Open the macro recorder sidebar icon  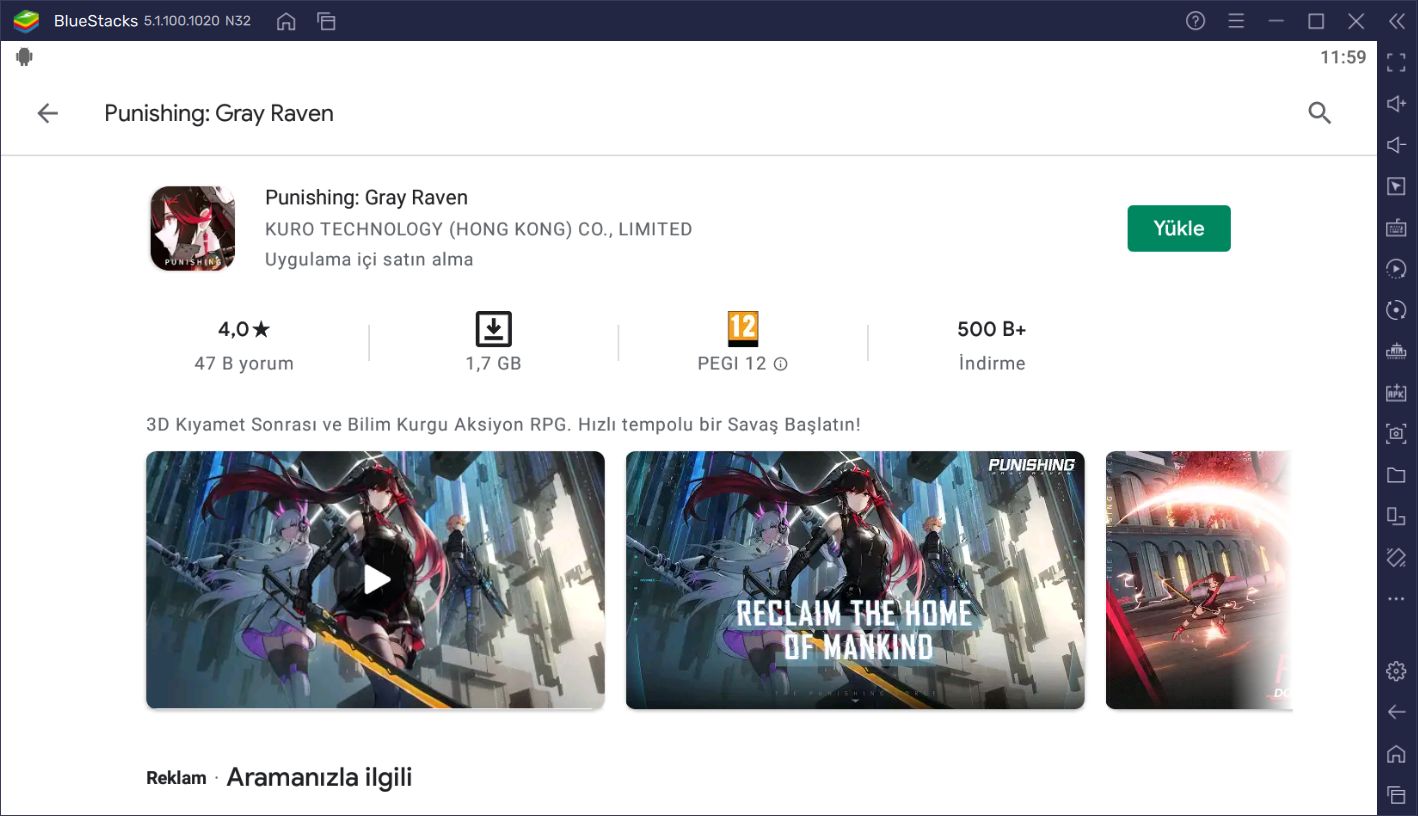1396,269
